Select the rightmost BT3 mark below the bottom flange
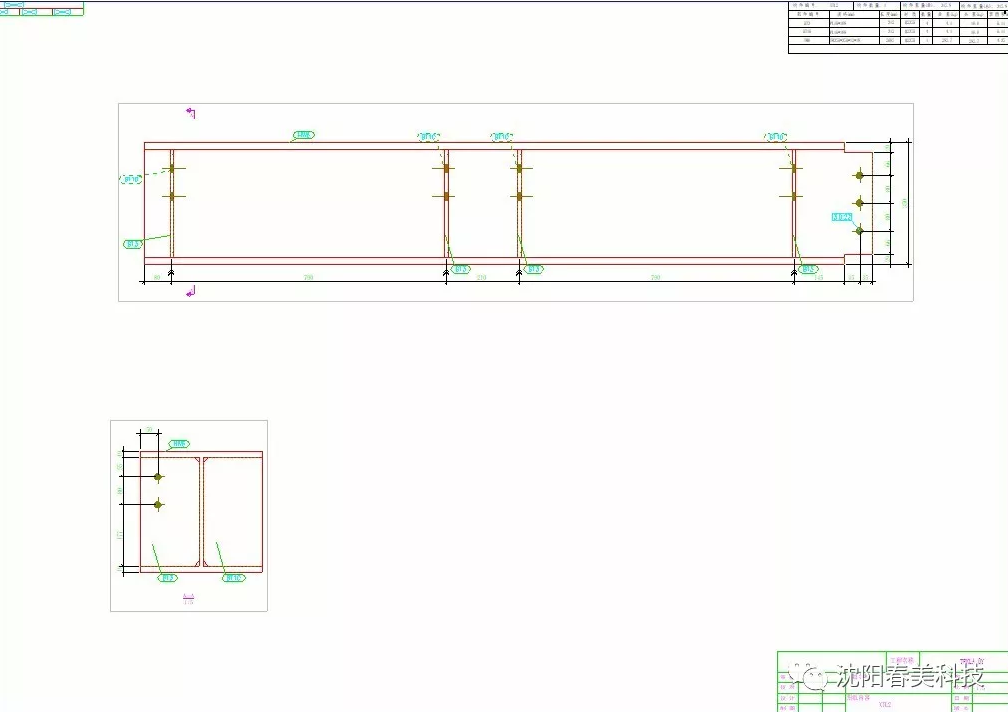The height and width of the screenshot is (712, 1008). [x=808, y=269]
